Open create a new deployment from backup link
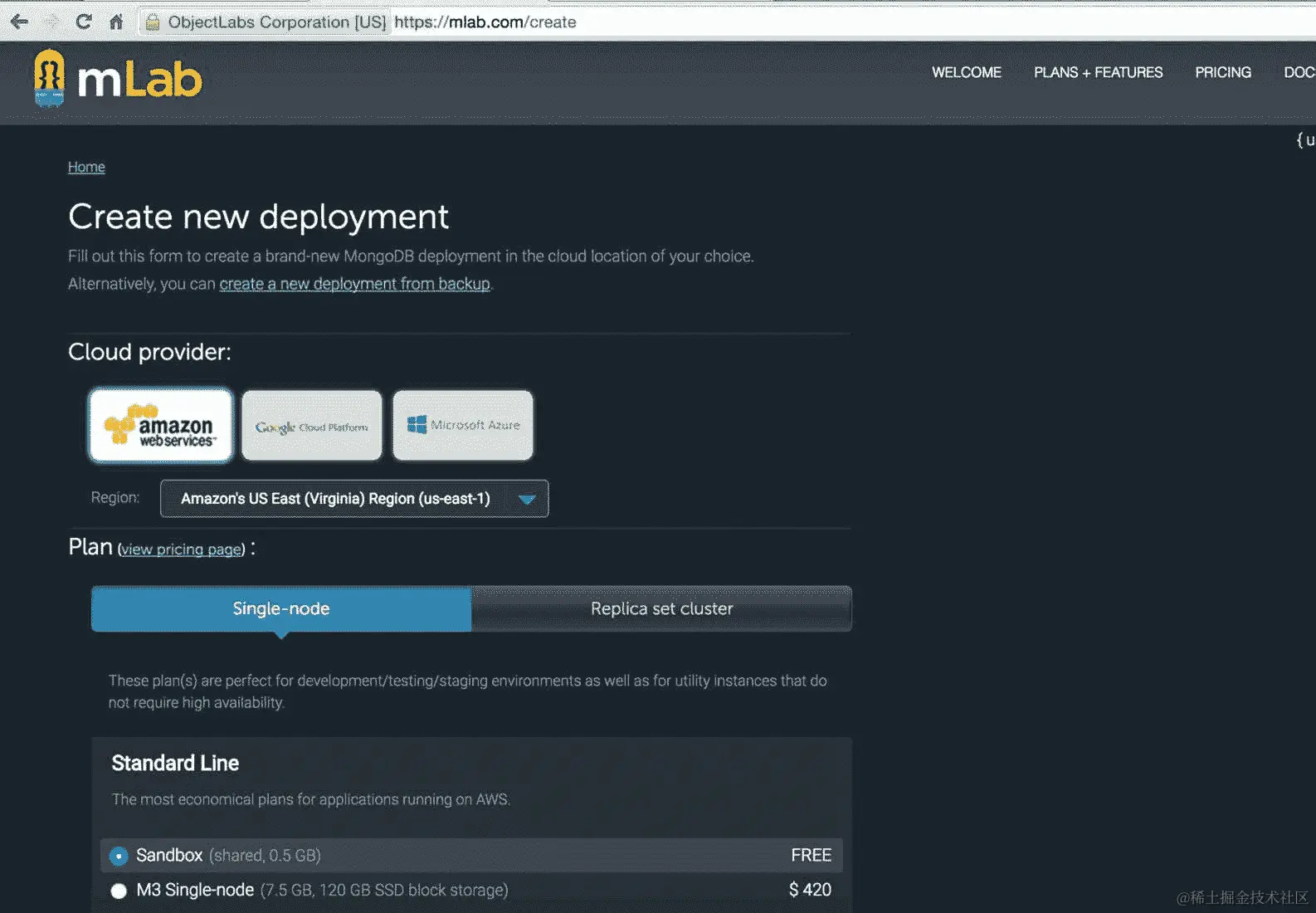This screenshot has width=1316, height=913. 354,284
